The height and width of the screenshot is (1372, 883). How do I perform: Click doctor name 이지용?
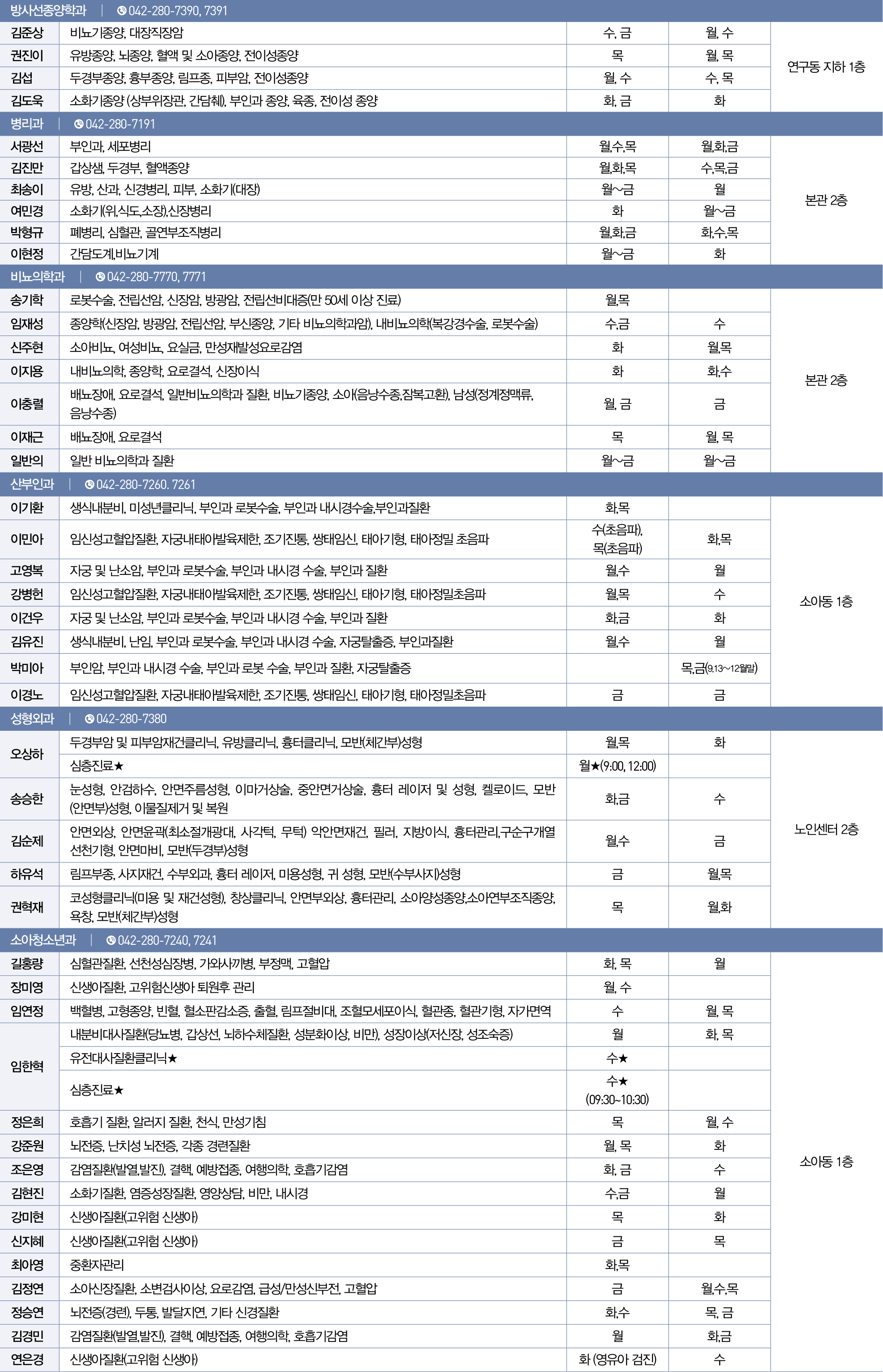coord(27,371)
